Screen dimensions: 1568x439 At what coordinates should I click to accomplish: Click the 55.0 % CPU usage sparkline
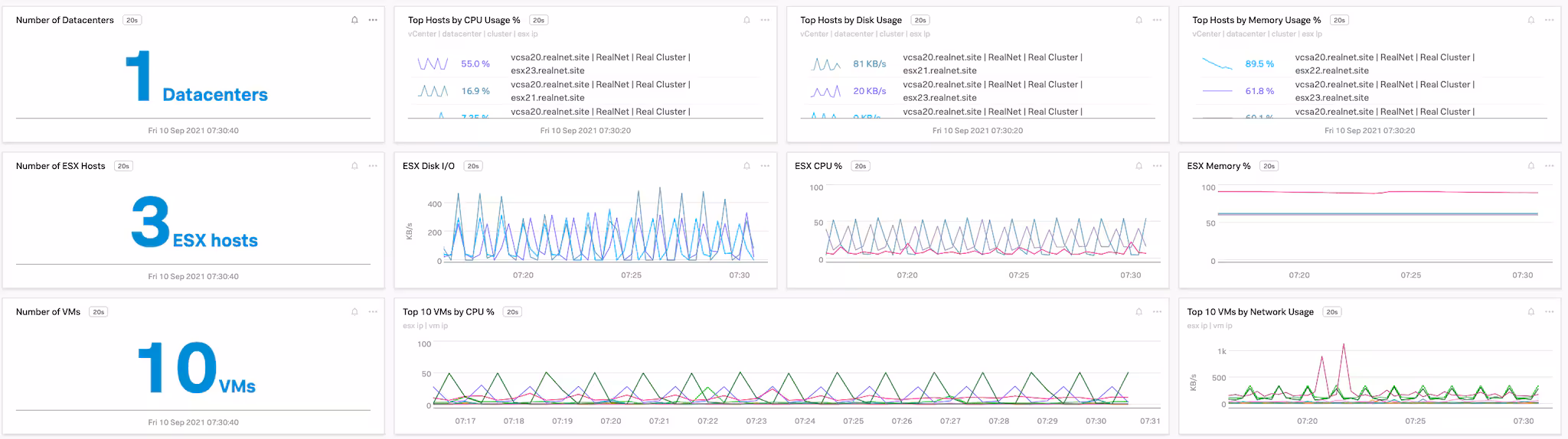[433, 63]
